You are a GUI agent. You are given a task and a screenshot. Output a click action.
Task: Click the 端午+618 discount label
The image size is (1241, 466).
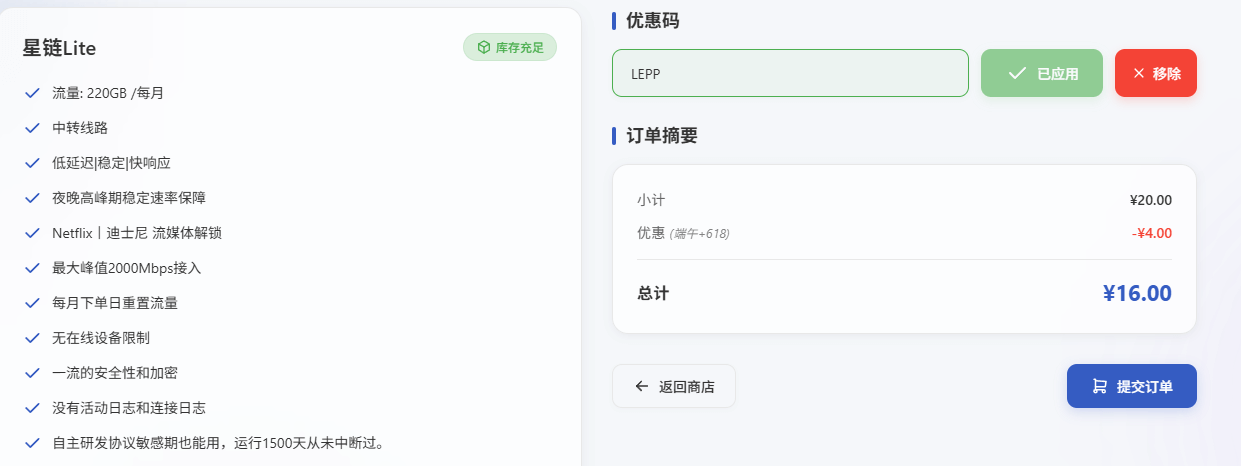click(700, 234)
